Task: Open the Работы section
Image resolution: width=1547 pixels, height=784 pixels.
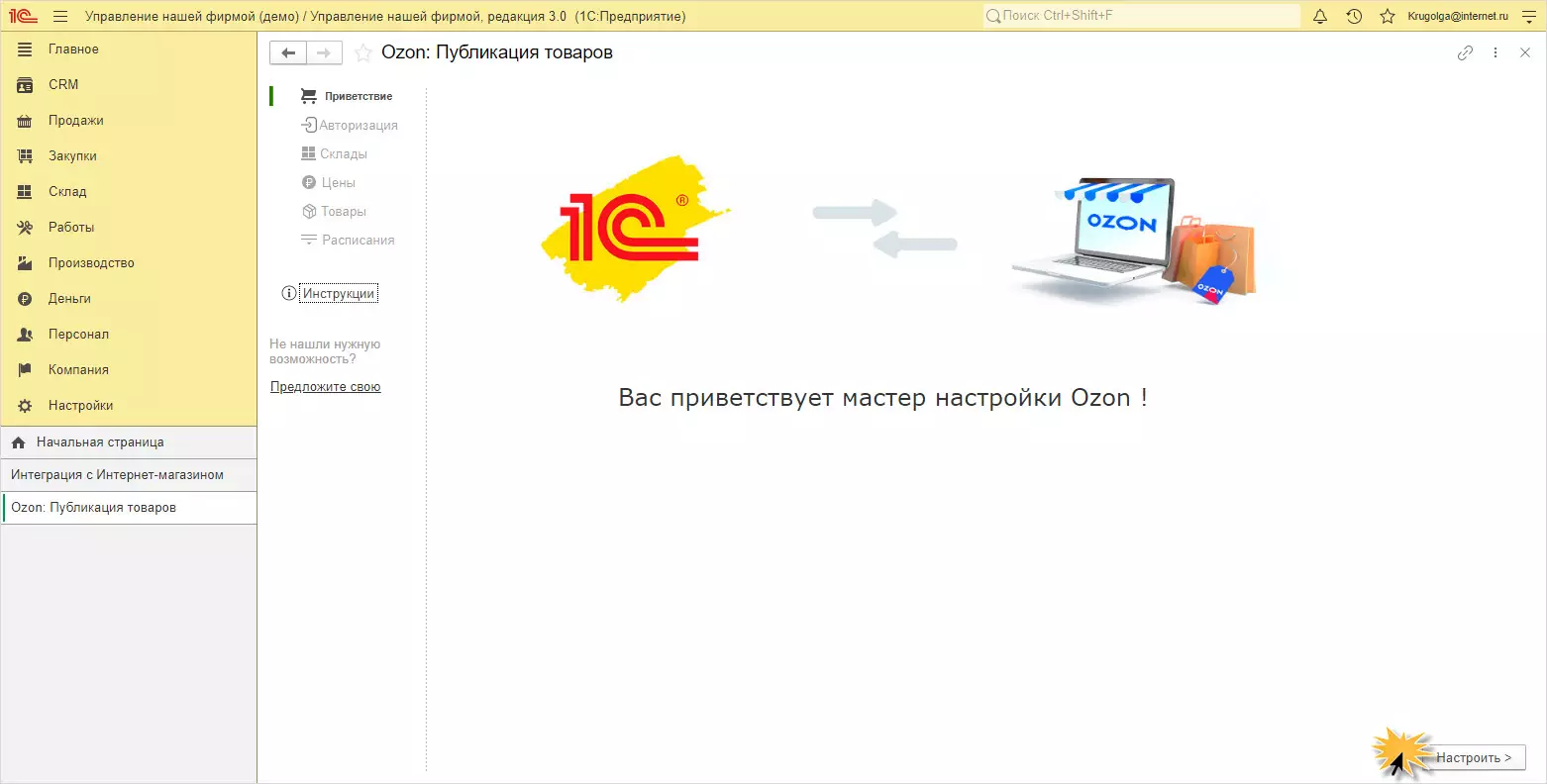Action: 129,227
